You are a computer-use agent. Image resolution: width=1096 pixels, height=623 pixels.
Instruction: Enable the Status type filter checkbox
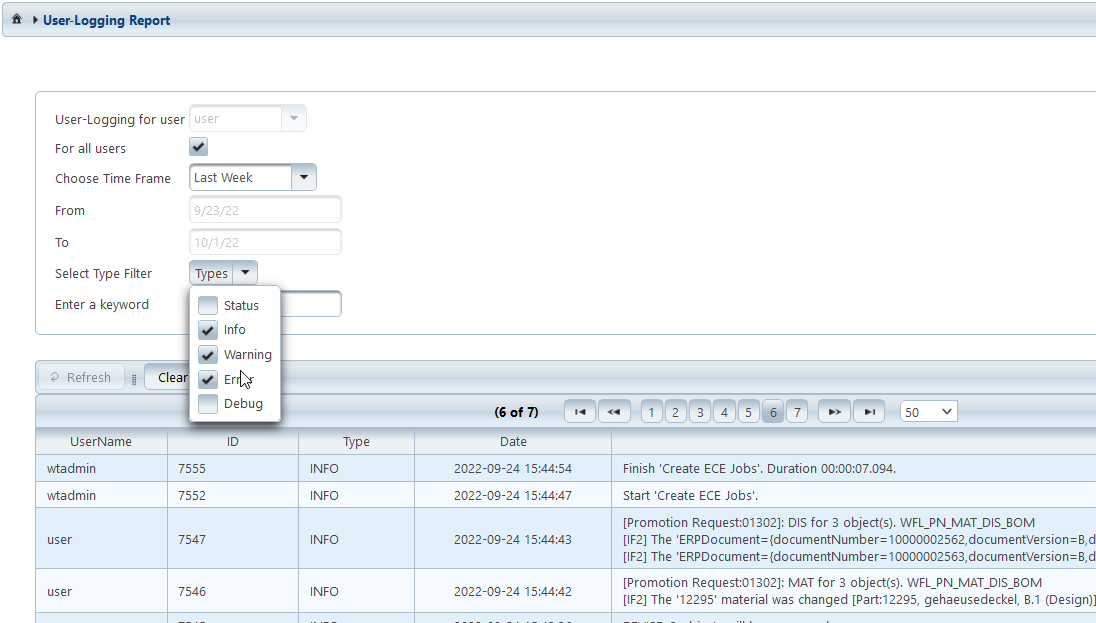point(208,306)
